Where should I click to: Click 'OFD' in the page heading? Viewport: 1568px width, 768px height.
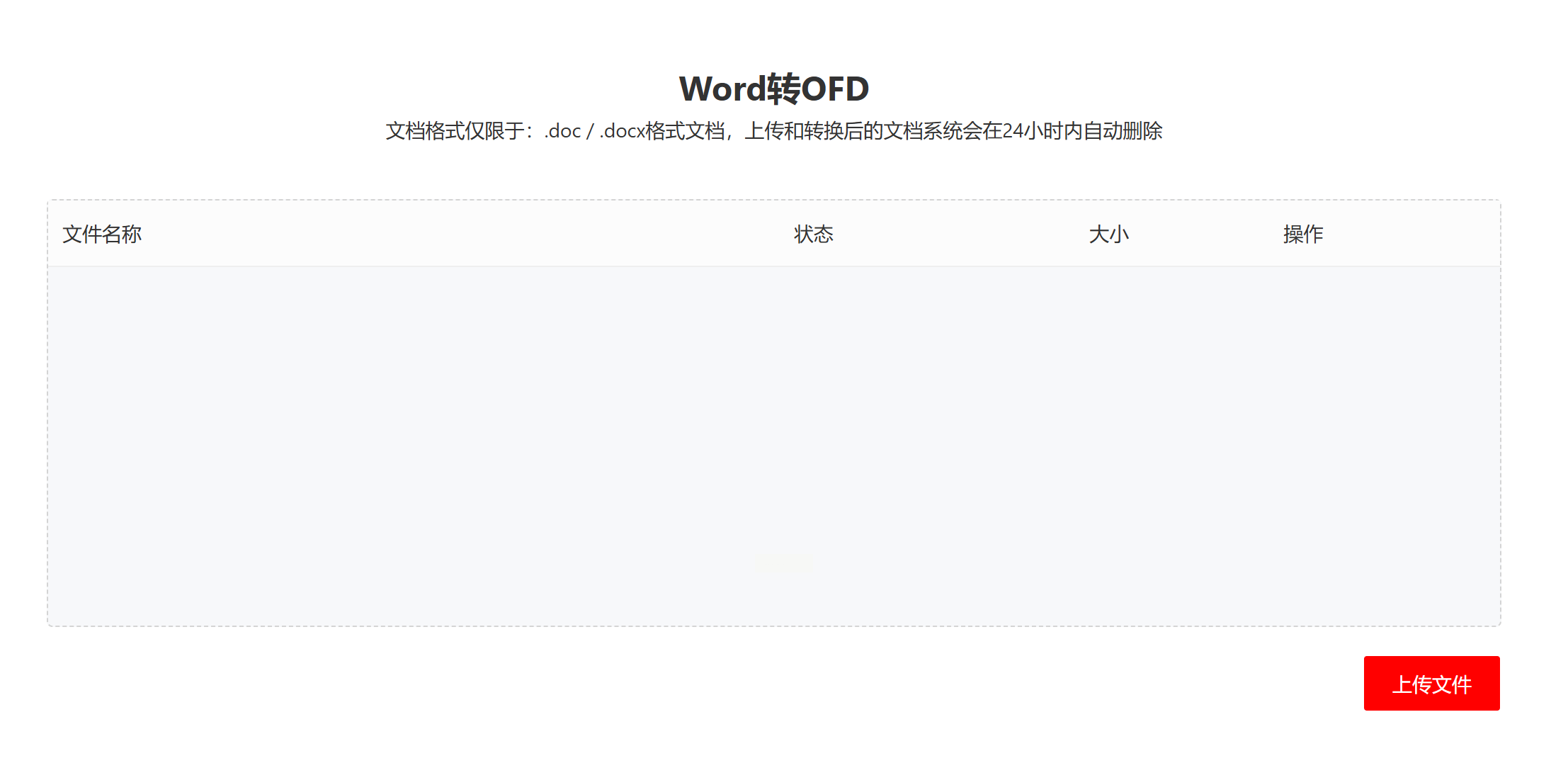[x=835, y=89]
